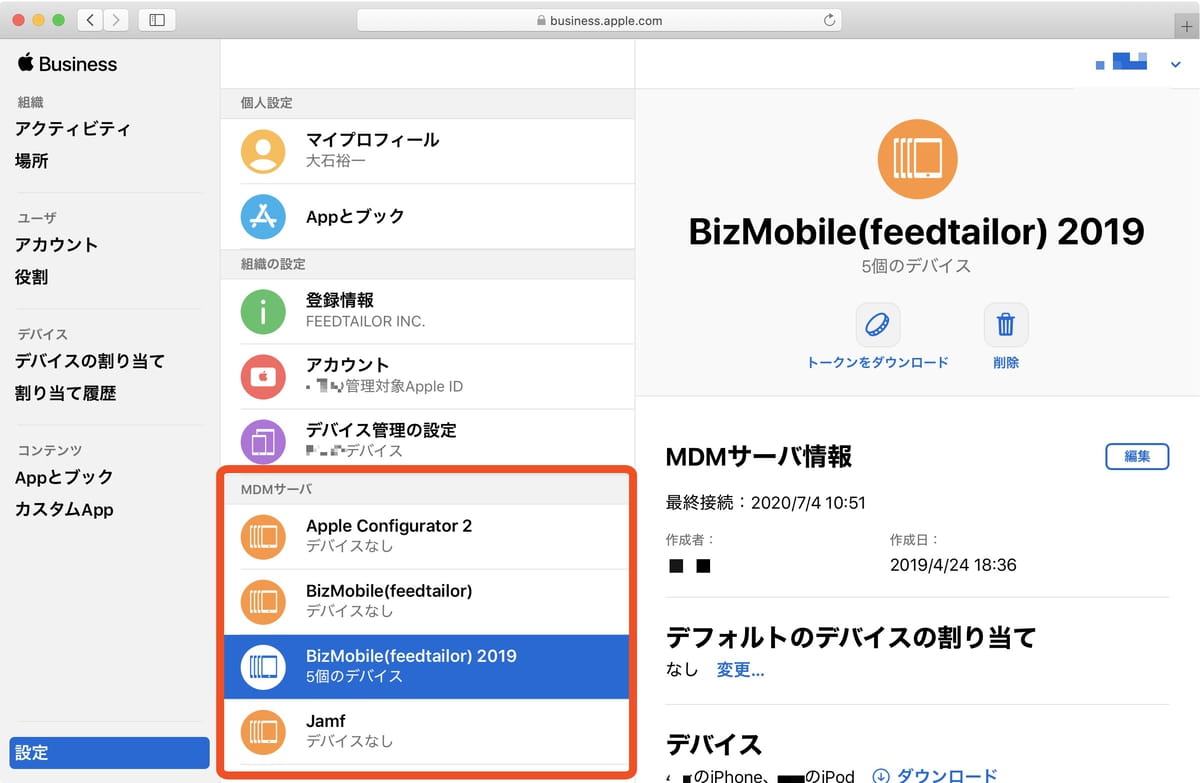1200x783 pixels.
Task: Select the Jamf MDM server row
Action: (x=426, y=732)
